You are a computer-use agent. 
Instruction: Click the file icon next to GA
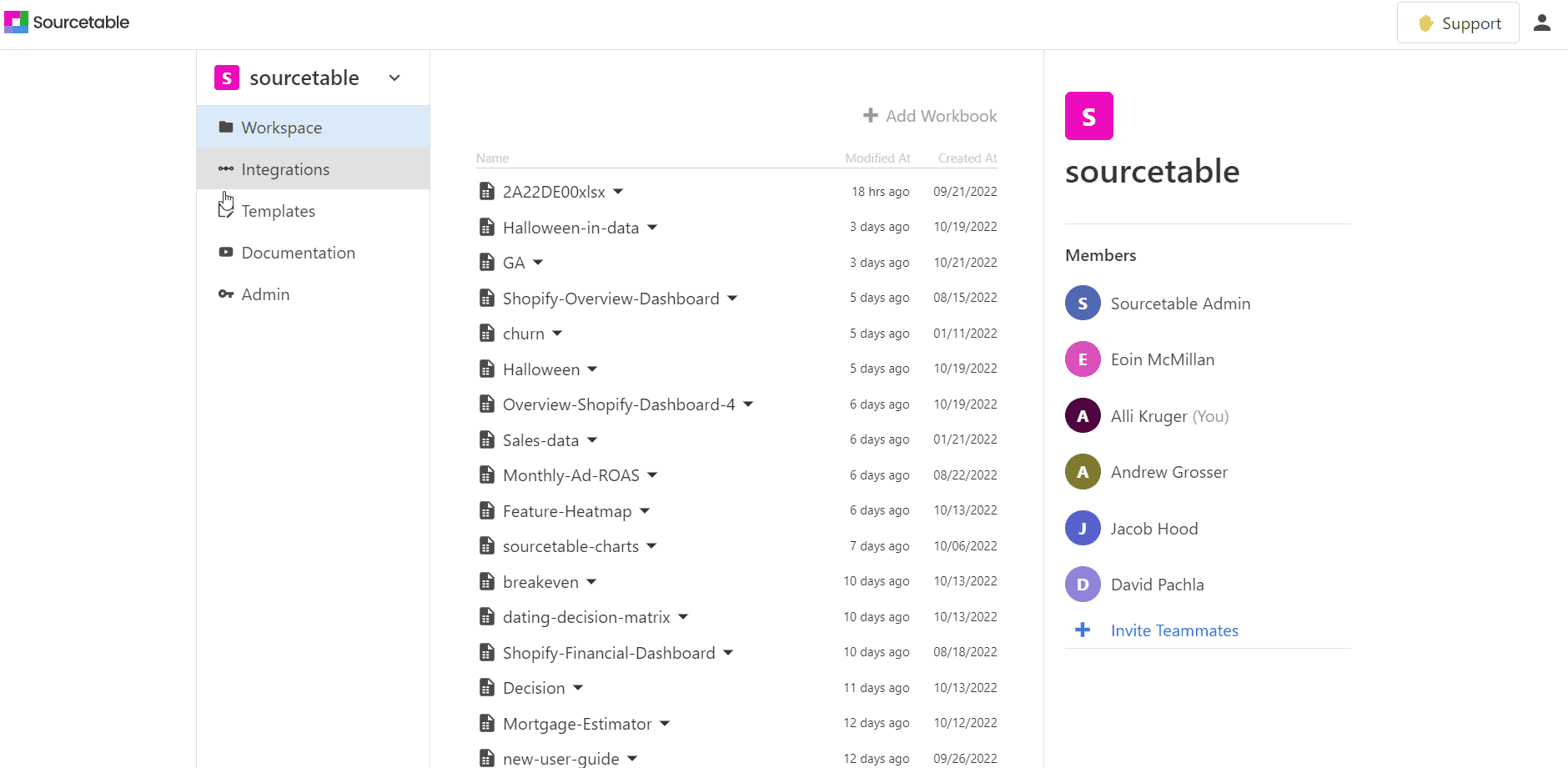487,262
